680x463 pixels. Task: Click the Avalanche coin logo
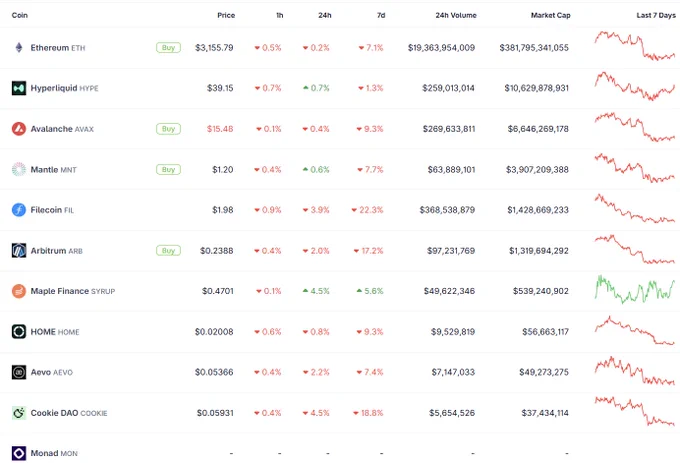(x=19, y=129)
